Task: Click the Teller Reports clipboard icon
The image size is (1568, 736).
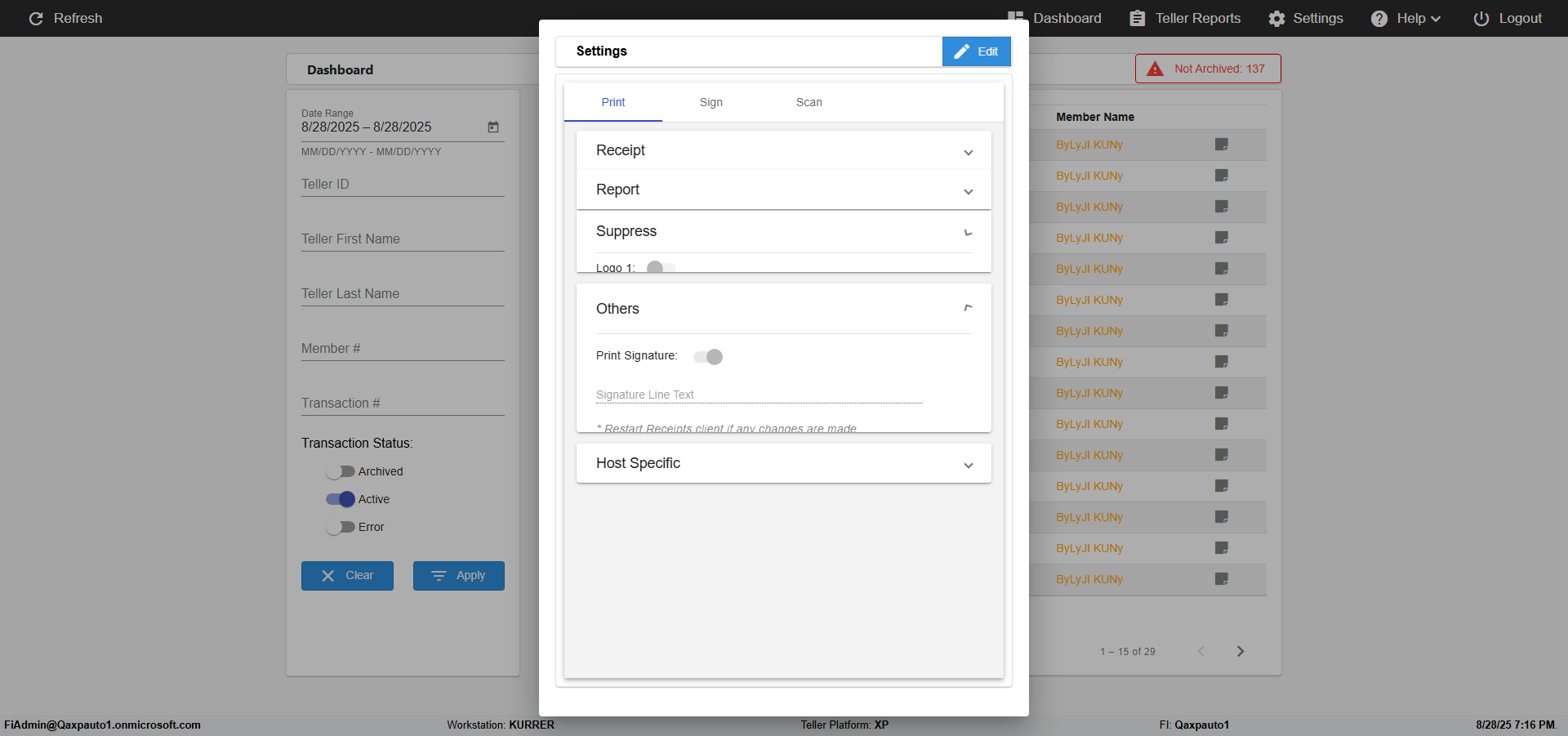Action: click(1137, 18)
